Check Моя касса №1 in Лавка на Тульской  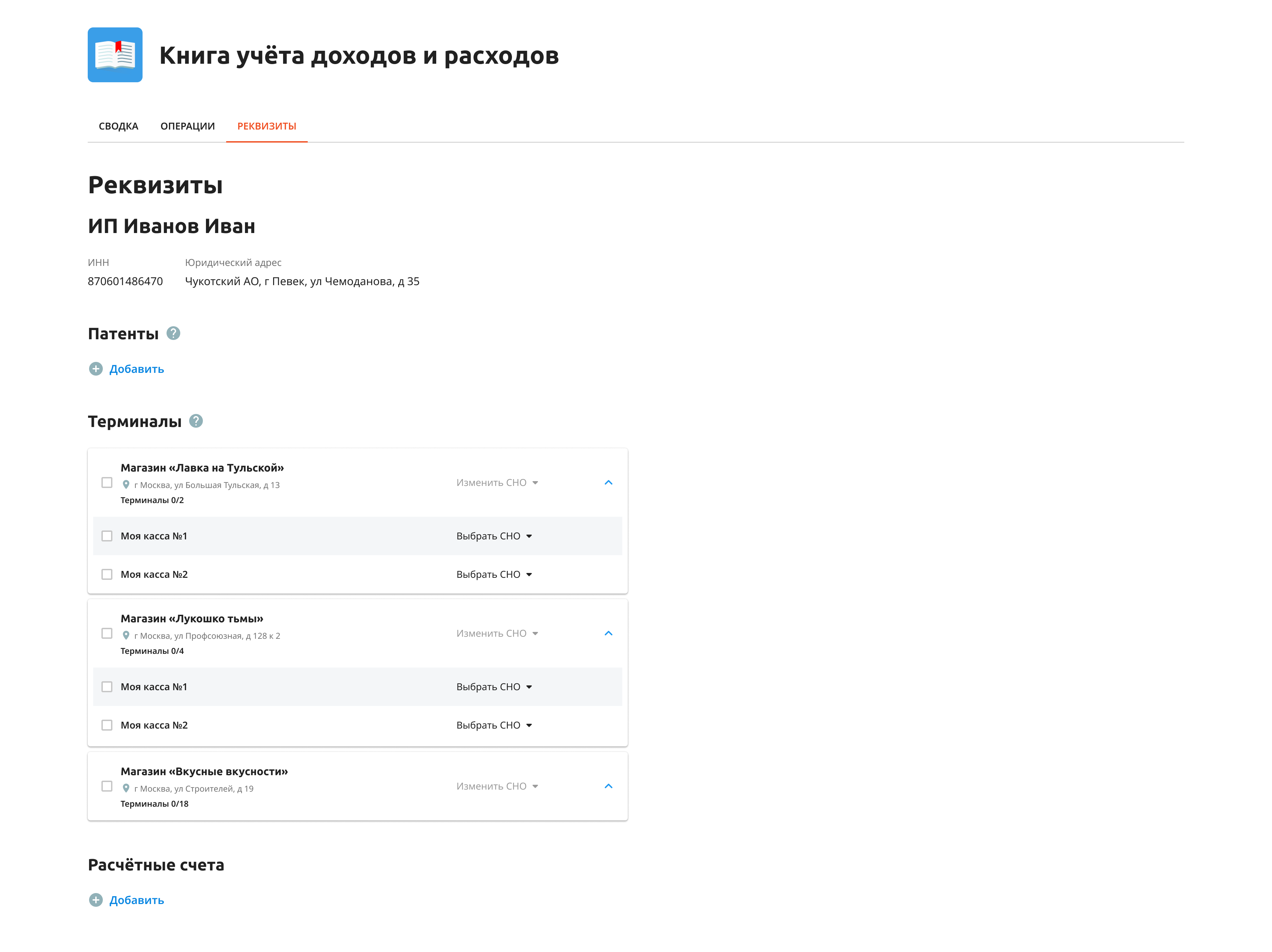tap(107, 536)
